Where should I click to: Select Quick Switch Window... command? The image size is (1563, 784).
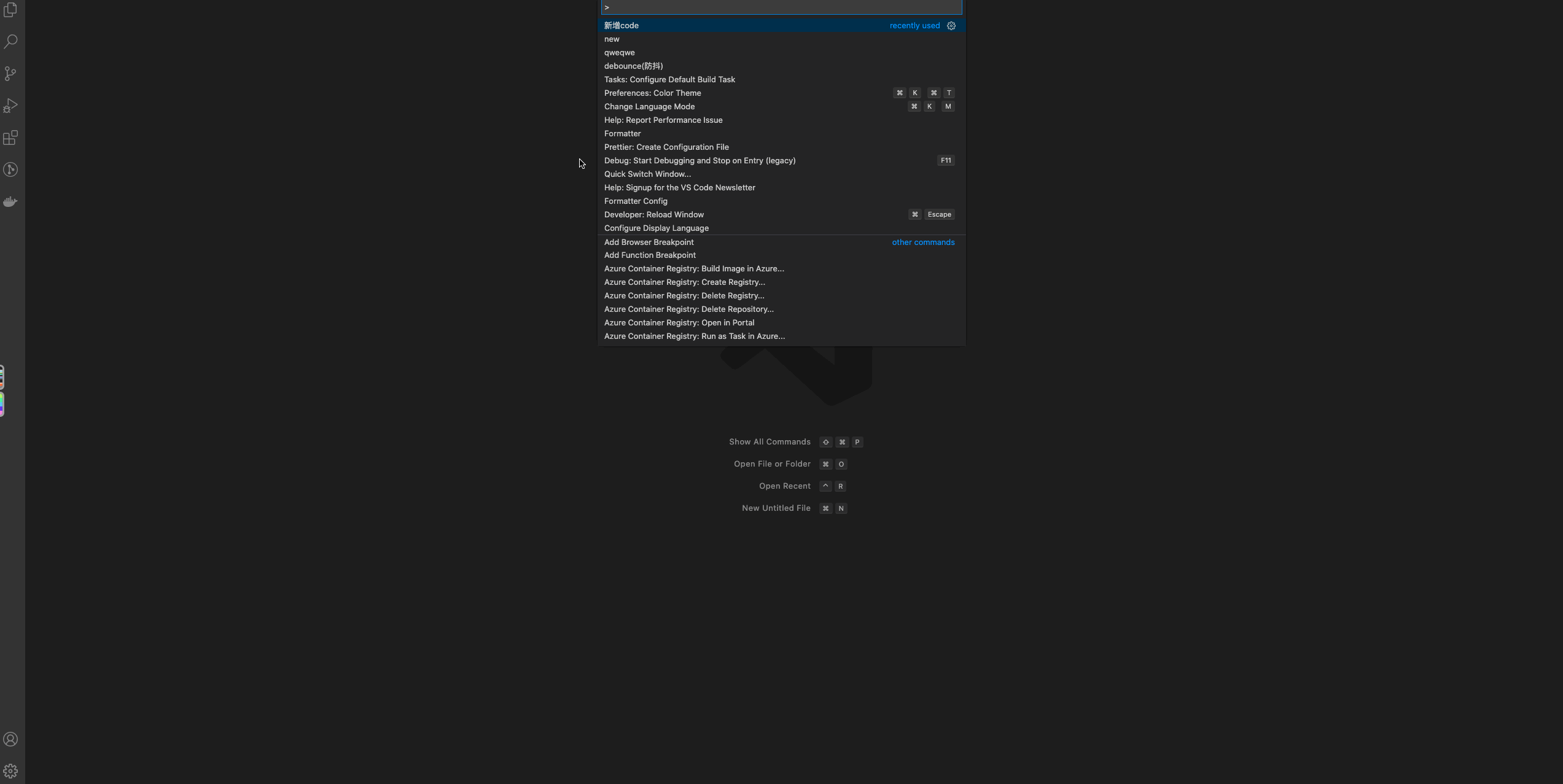pos(647,174)
